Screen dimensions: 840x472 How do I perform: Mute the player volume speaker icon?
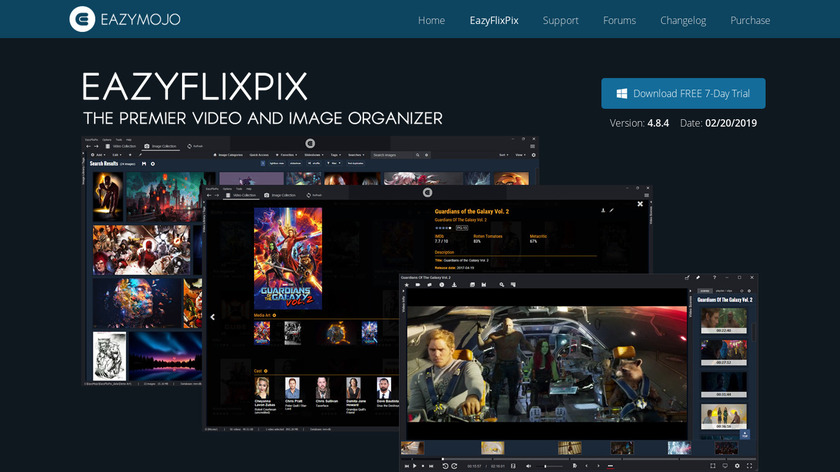point(528,466)
